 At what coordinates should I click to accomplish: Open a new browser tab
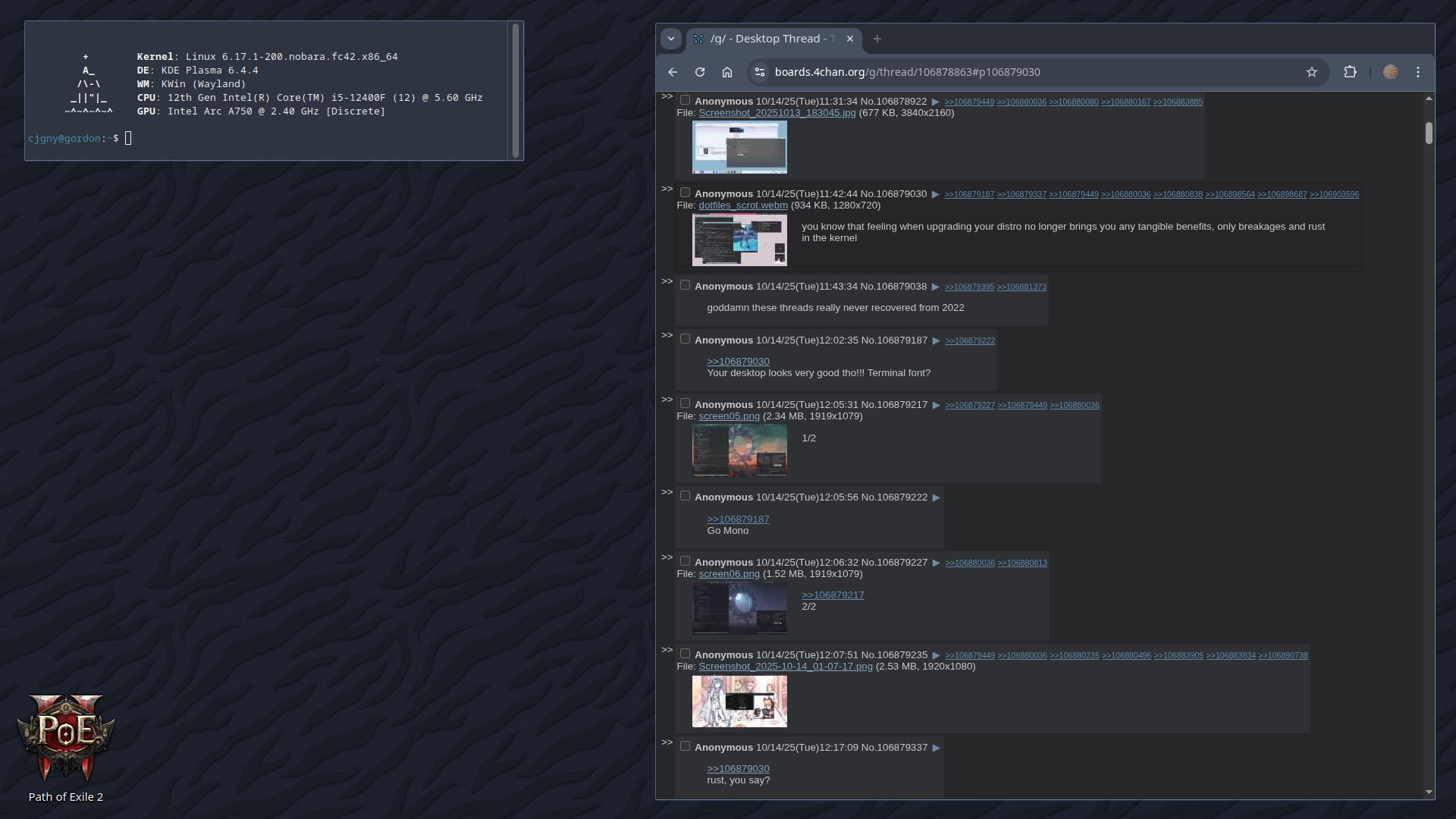click(x=877, y=39)
